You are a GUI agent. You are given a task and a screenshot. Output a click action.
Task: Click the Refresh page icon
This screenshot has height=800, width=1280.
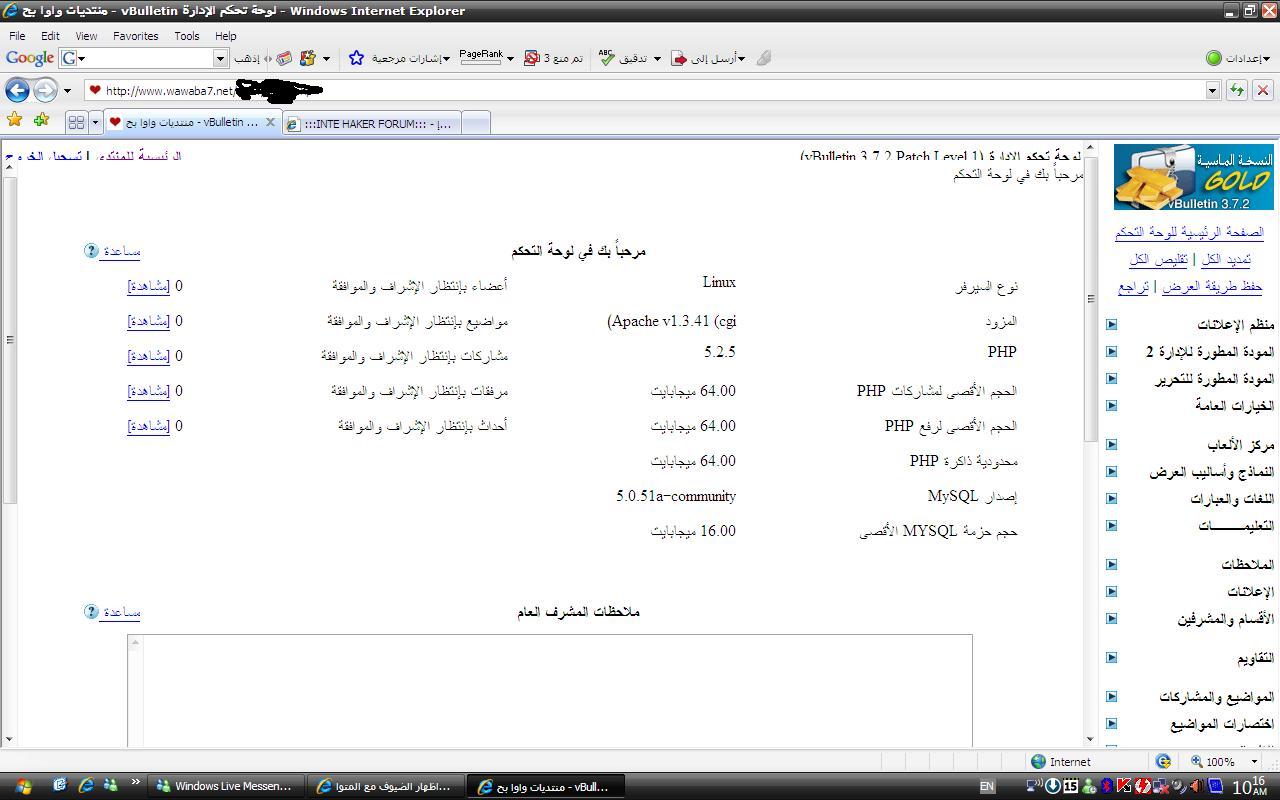point(1237,90)
